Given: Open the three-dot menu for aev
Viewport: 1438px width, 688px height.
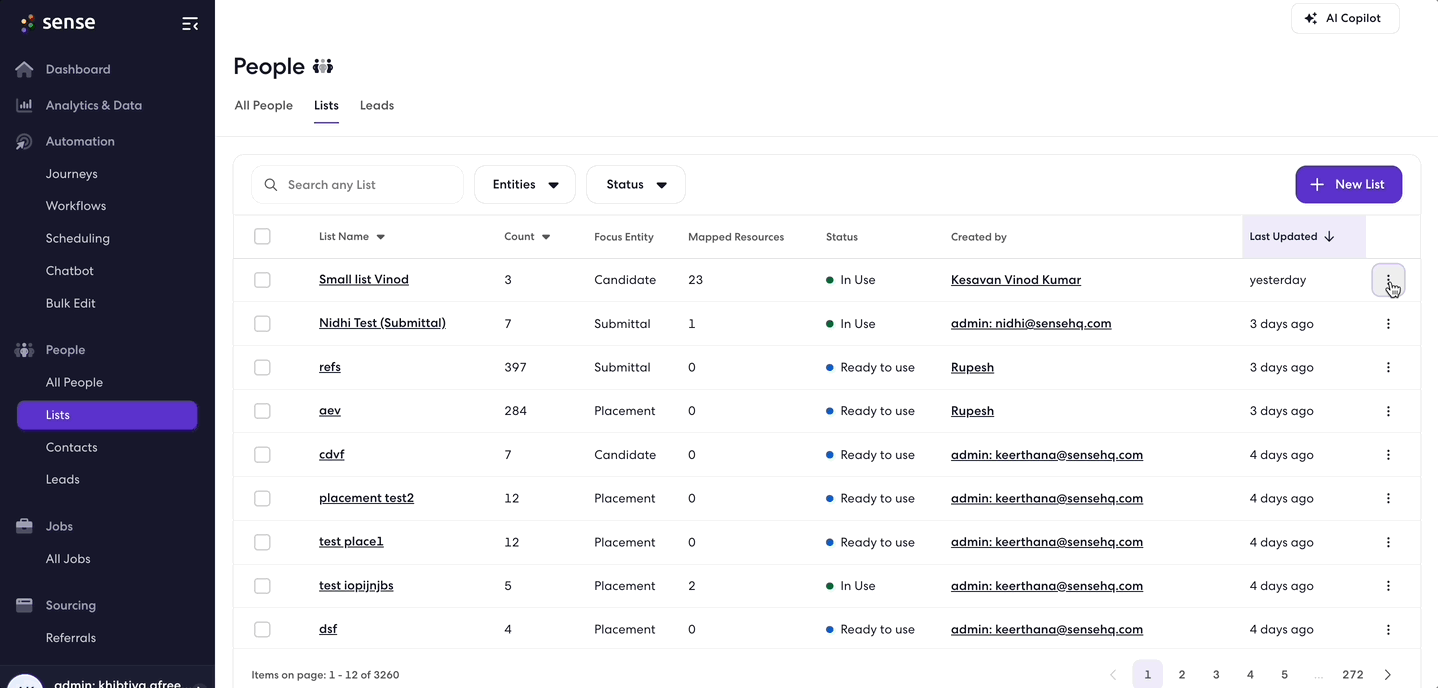Looking at the screenshot, I should coord(1388,411).
